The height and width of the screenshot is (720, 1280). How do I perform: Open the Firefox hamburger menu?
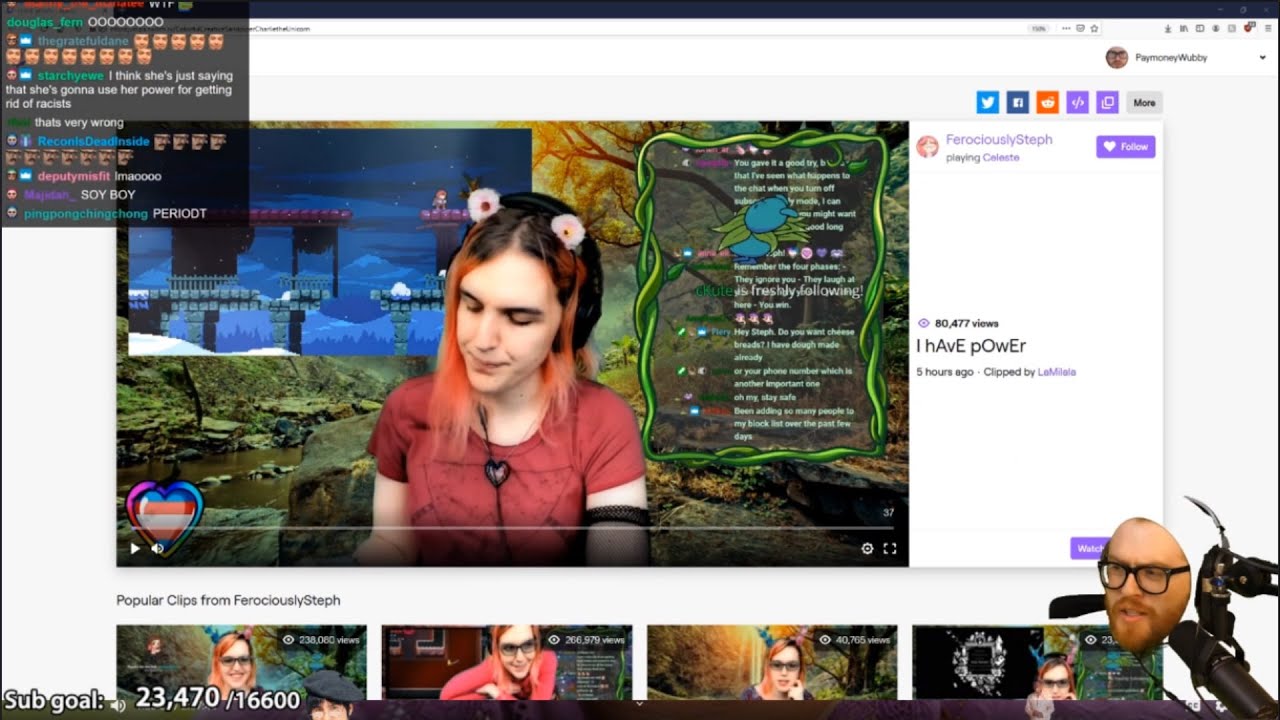point(1268,28)
